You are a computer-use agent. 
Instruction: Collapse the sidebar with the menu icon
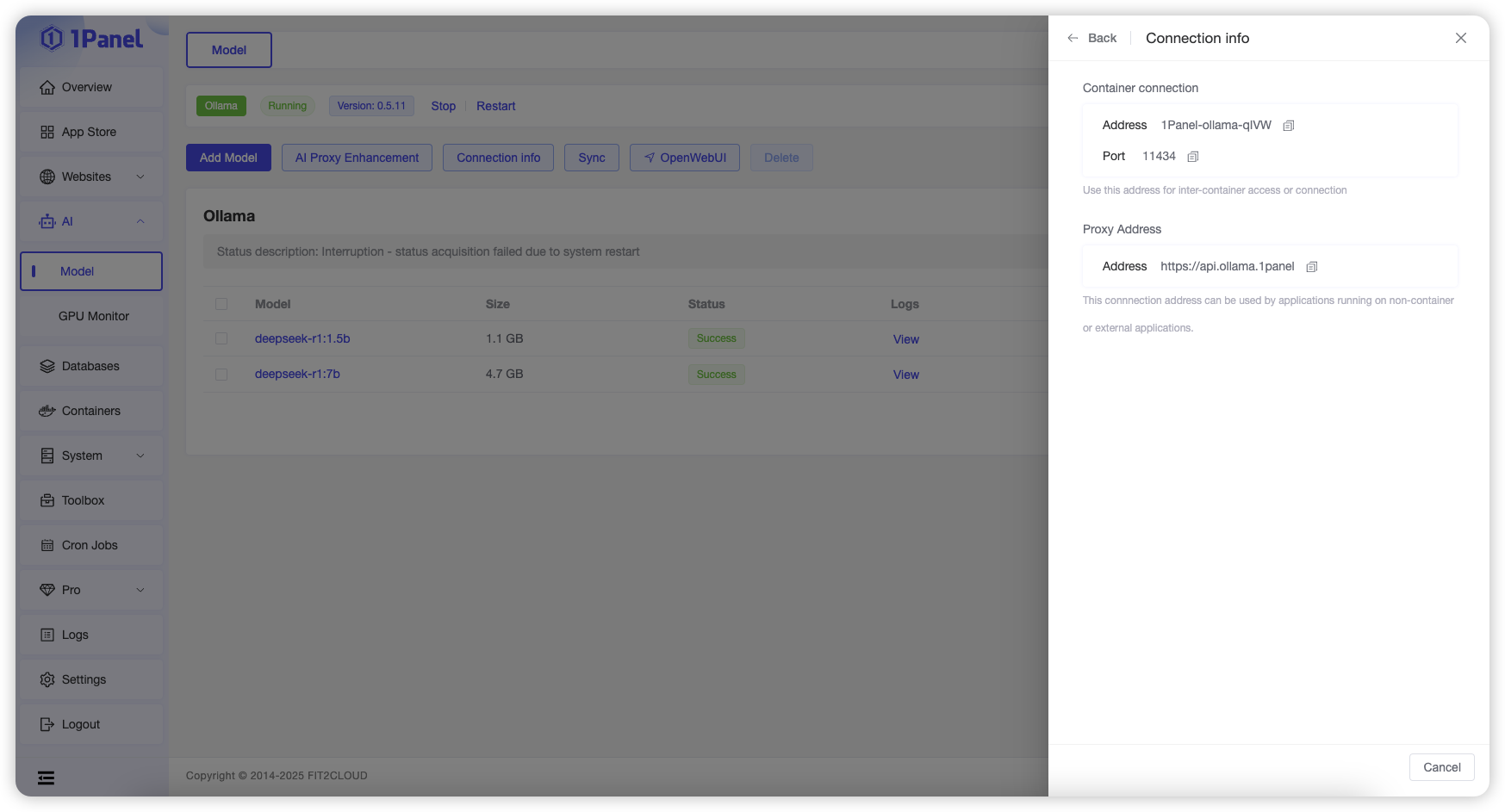pyautogui.click(x=47, y=778)
